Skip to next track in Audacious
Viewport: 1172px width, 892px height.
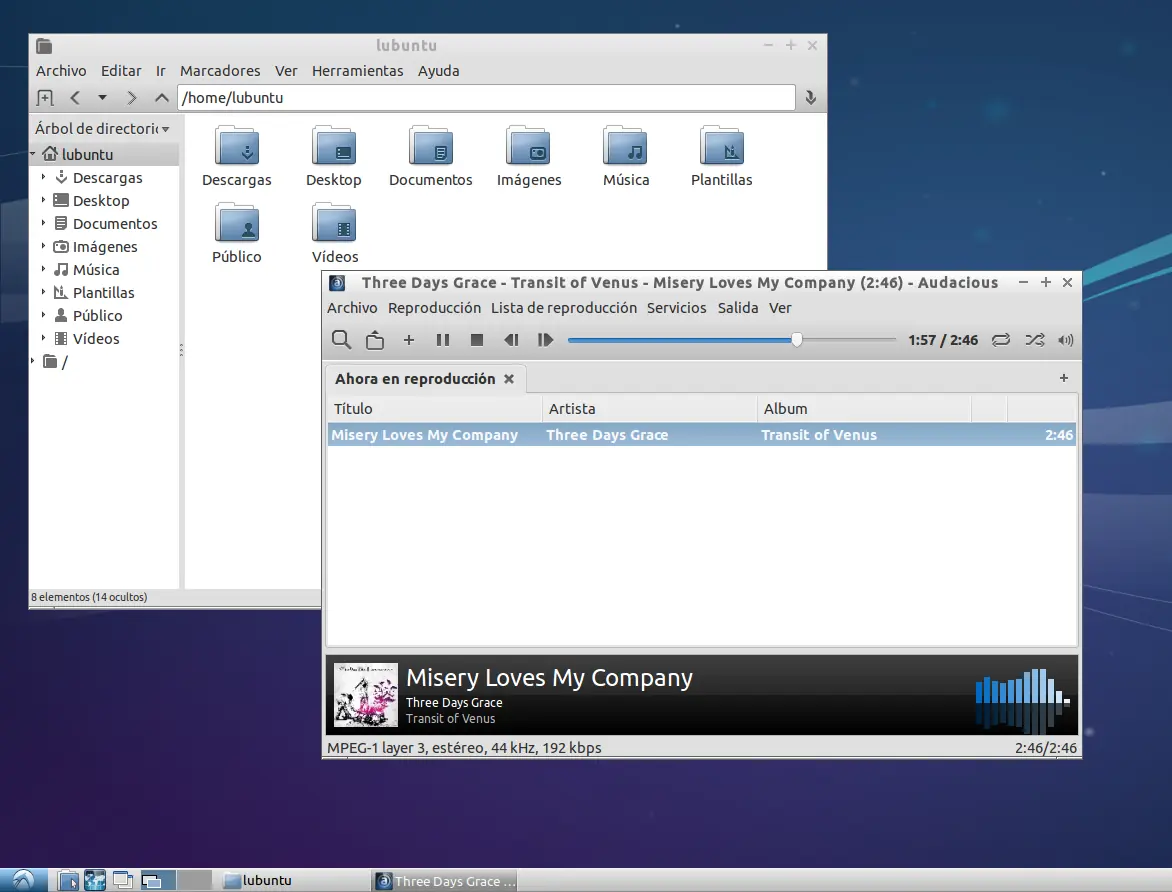546,340
